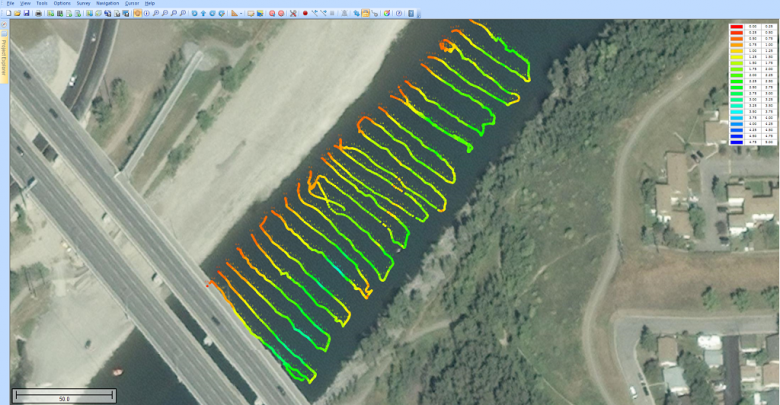The height and width of the screenshot is (405, 780).
Task: Click the measure ruler triangle tool
Action: coord(234,13)
